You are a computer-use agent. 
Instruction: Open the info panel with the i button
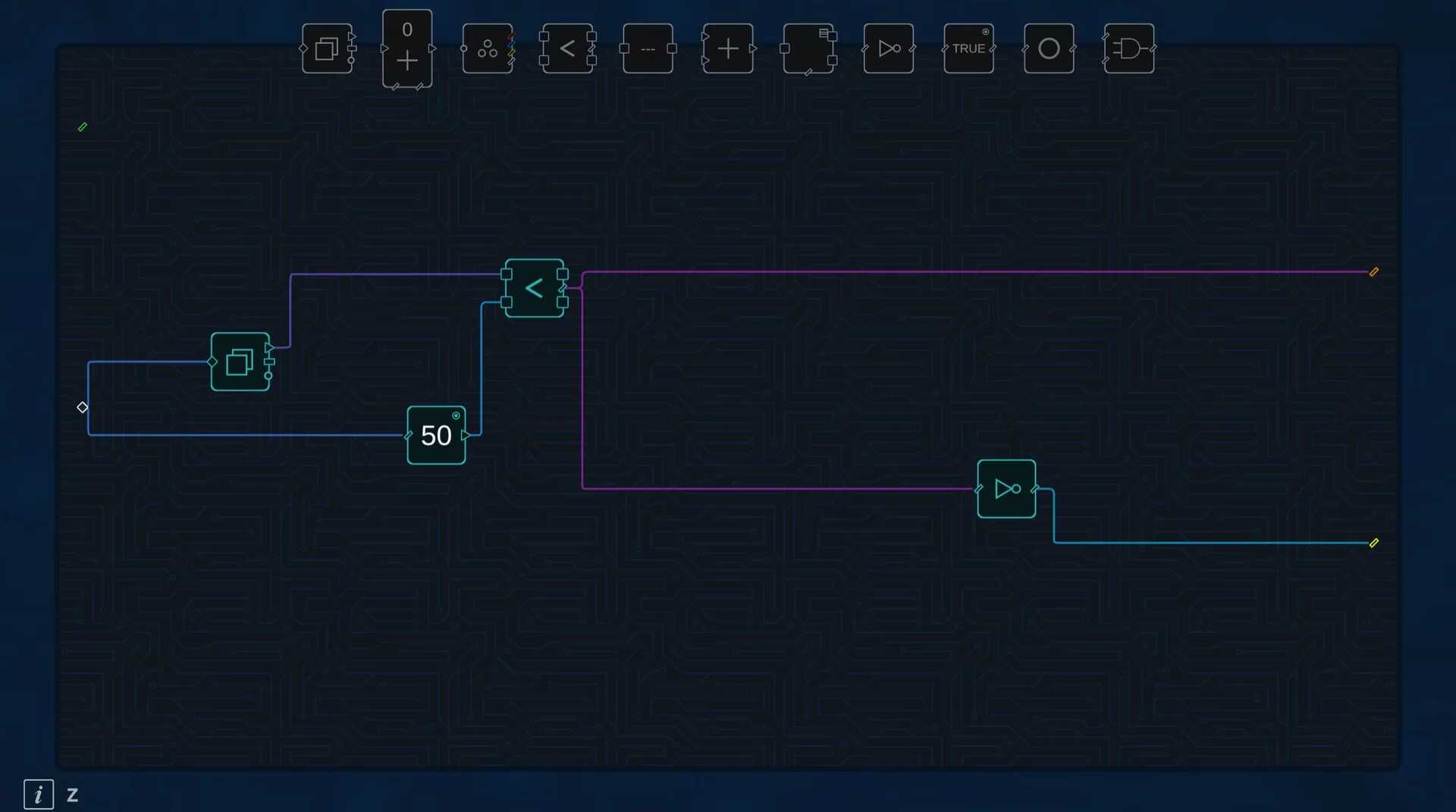pyautogui.click(x=39, y=795)
